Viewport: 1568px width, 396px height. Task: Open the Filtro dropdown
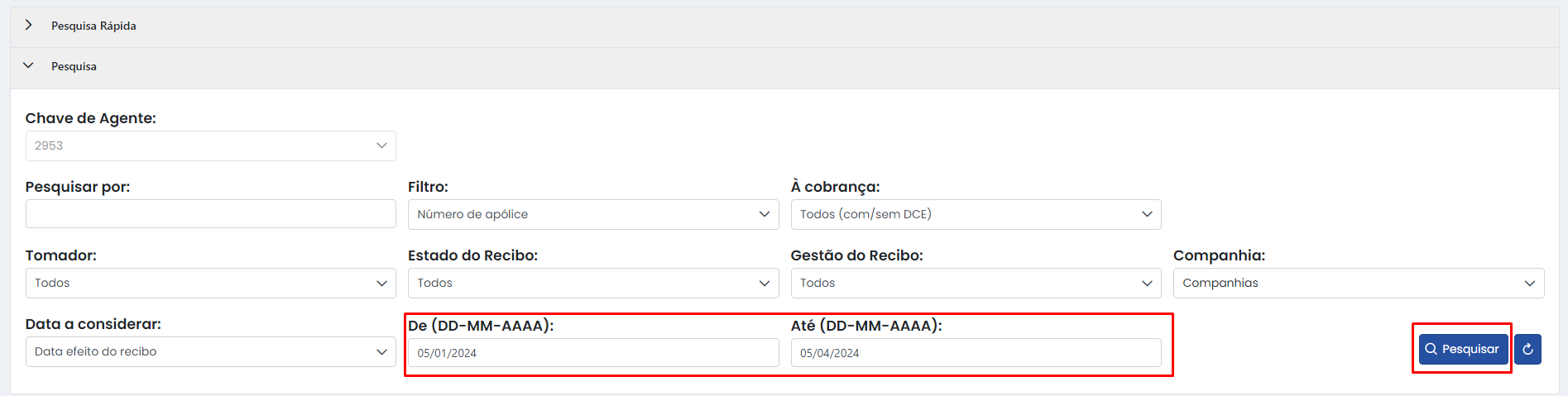(592, 214)
